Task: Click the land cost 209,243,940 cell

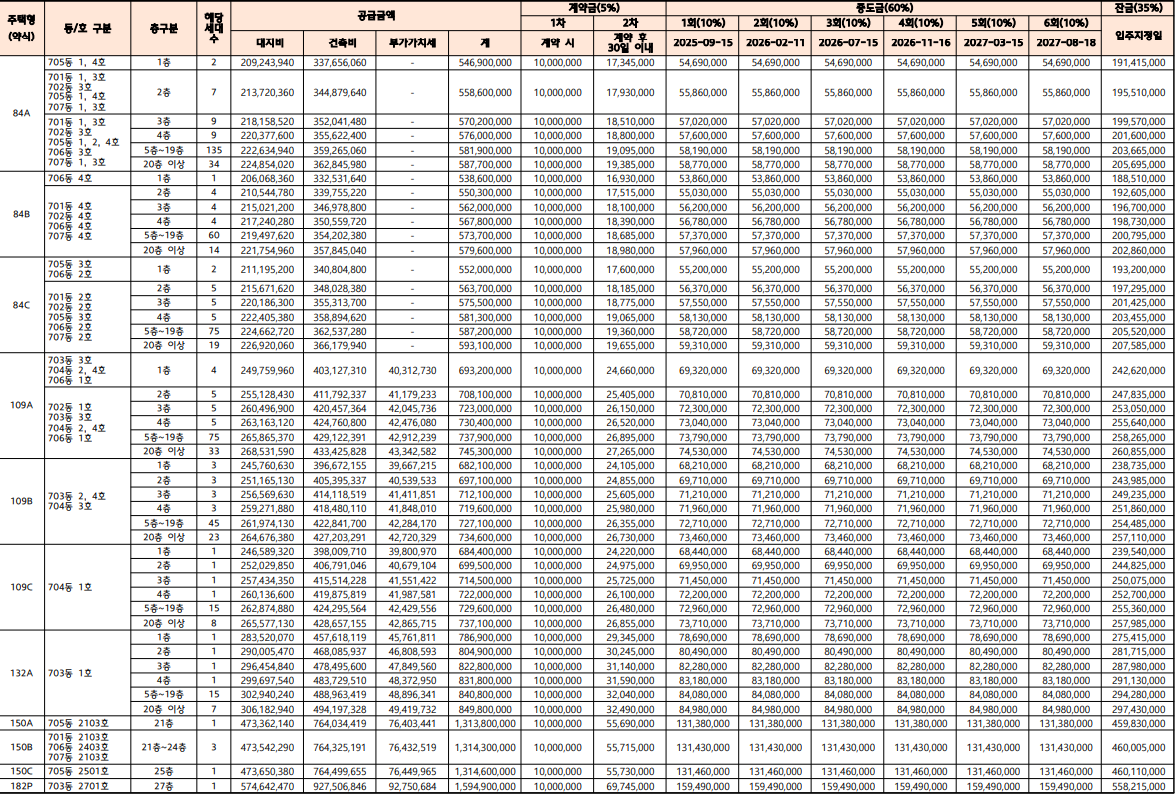Action: [x=267, y=62]
